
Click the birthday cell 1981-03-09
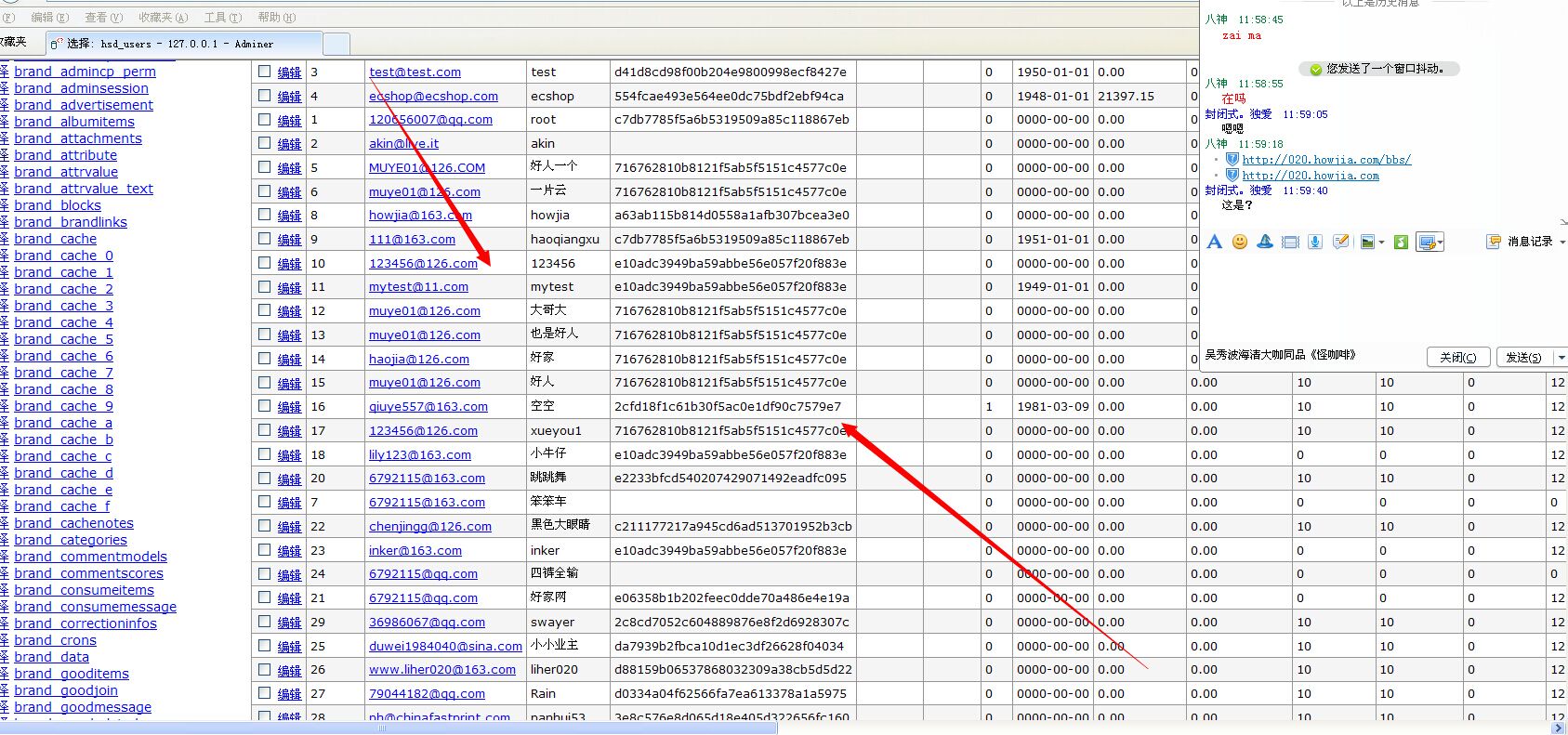click(x=1052, y=406)
